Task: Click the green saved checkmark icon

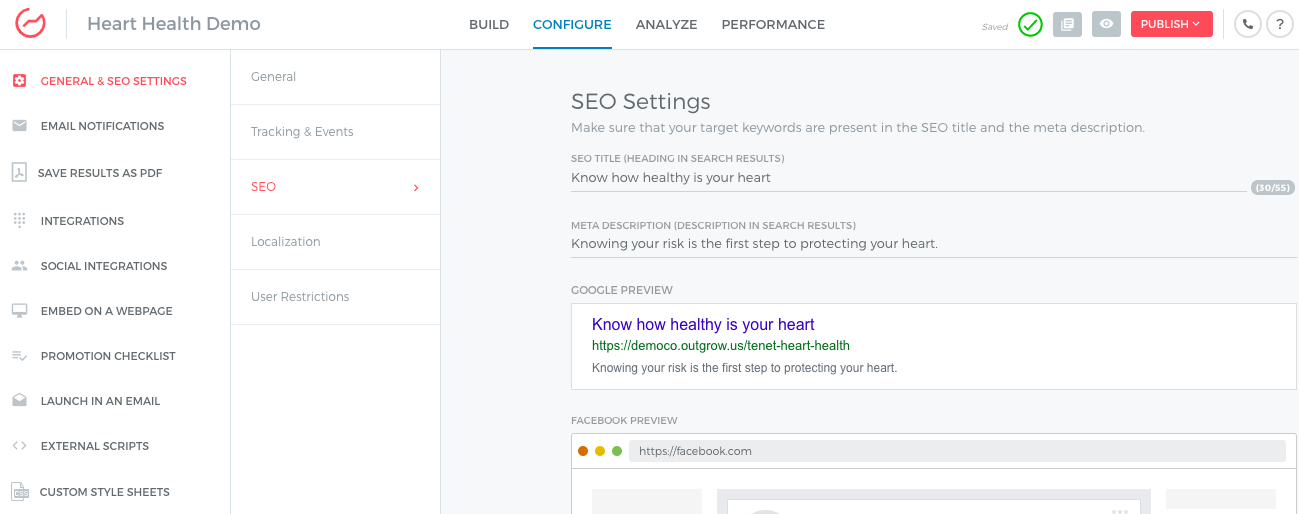Action: pos(1030,24)
